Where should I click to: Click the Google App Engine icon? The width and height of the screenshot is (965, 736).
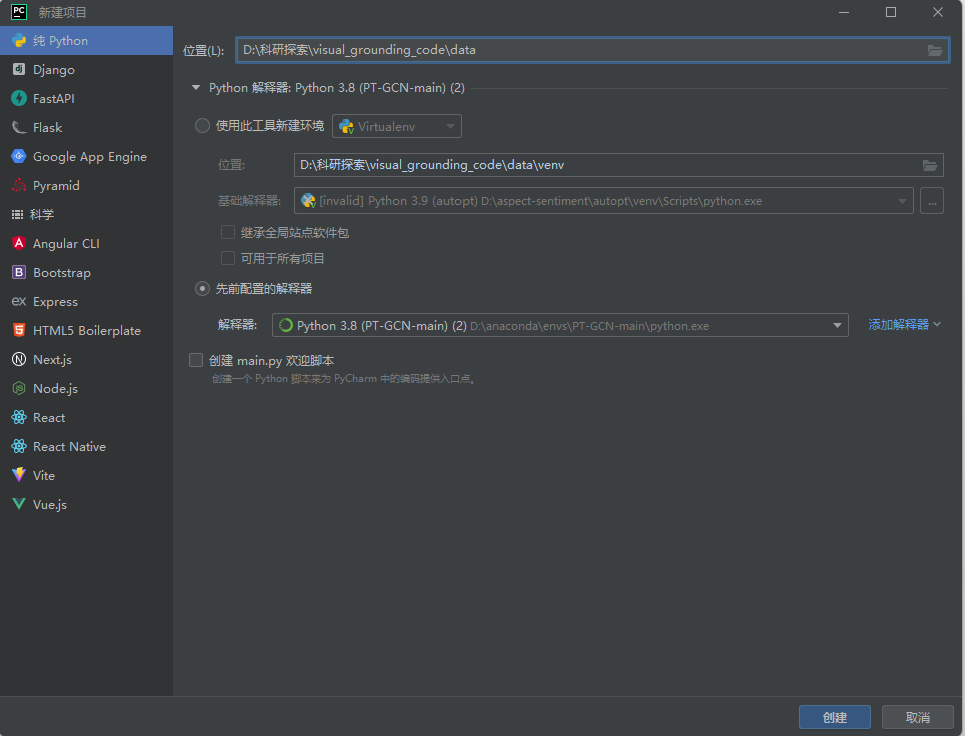[19, 156]
